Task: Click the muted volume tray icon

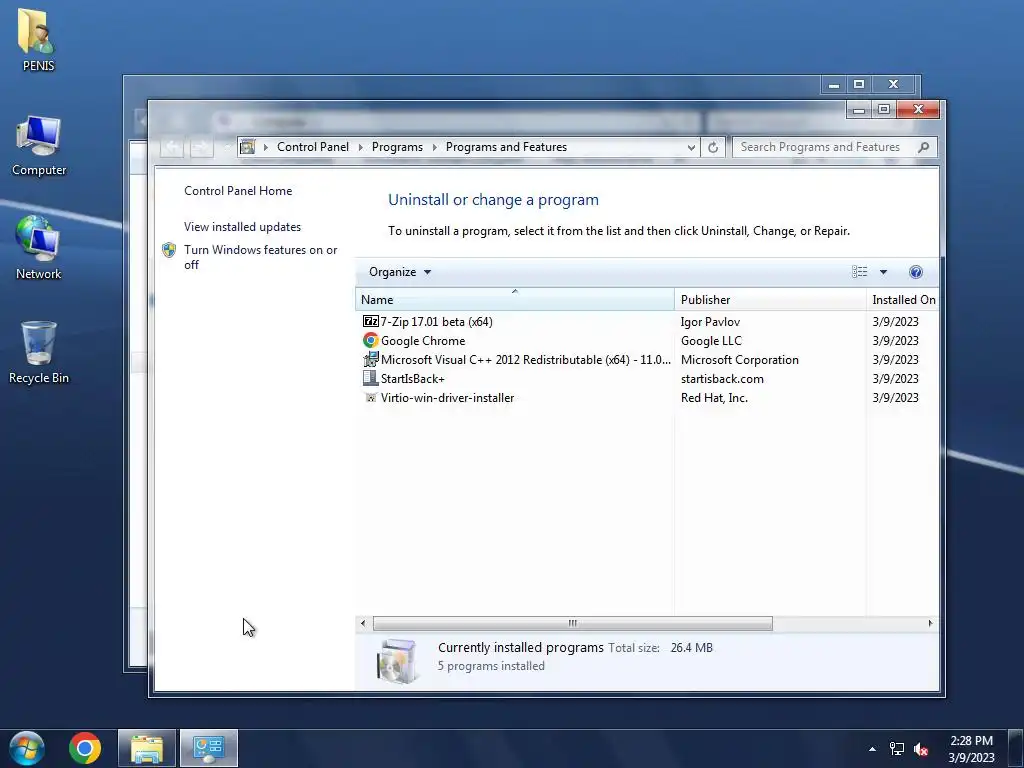Action: point(921,749)
